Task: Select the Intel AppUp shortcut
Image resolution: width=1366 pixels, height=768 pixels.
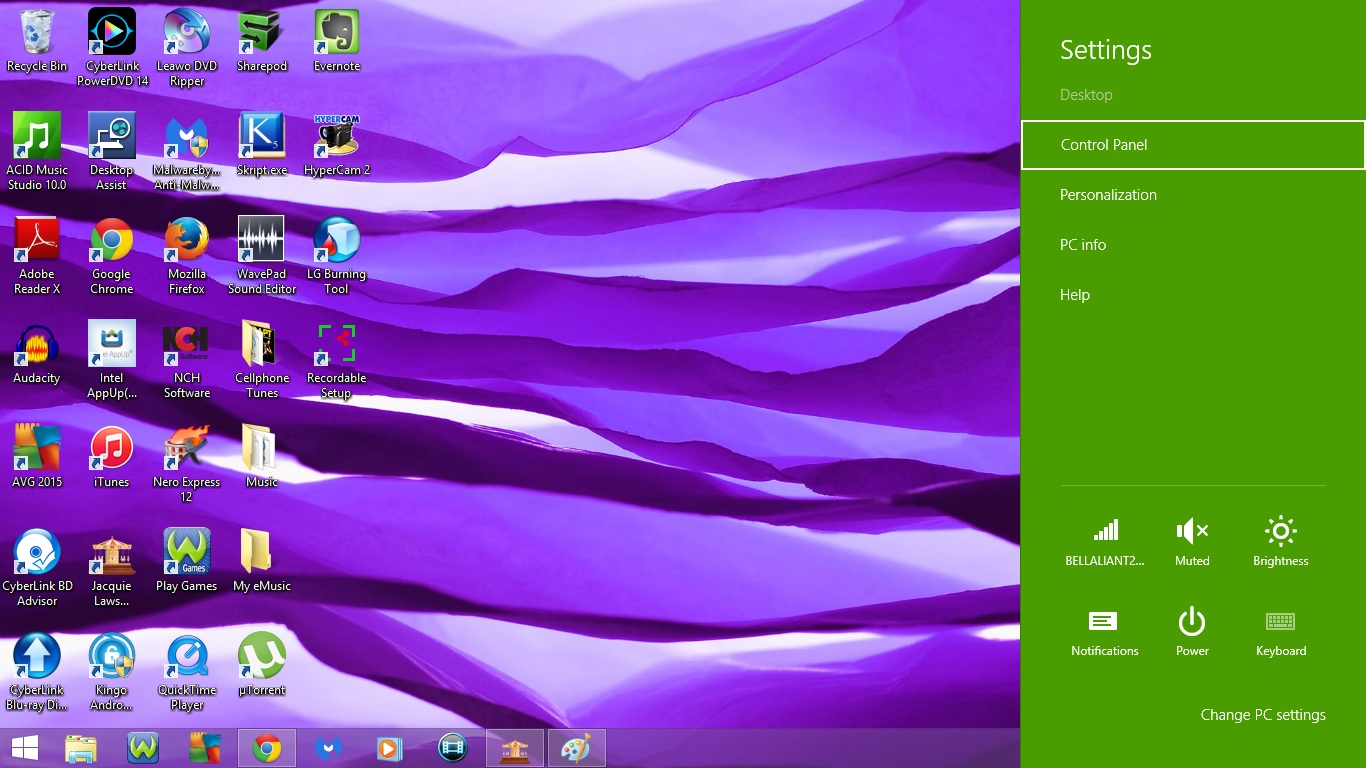Action: pos(112,359)
